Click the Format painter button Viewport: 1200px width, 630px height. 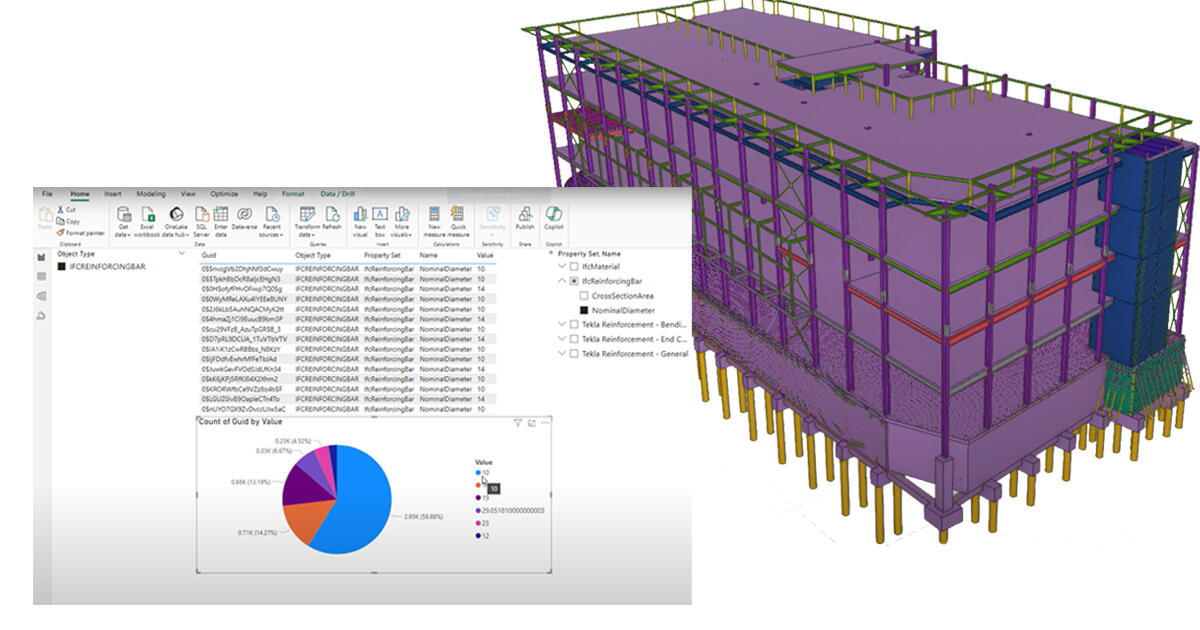pyautogui.click(x=78, y=231)
